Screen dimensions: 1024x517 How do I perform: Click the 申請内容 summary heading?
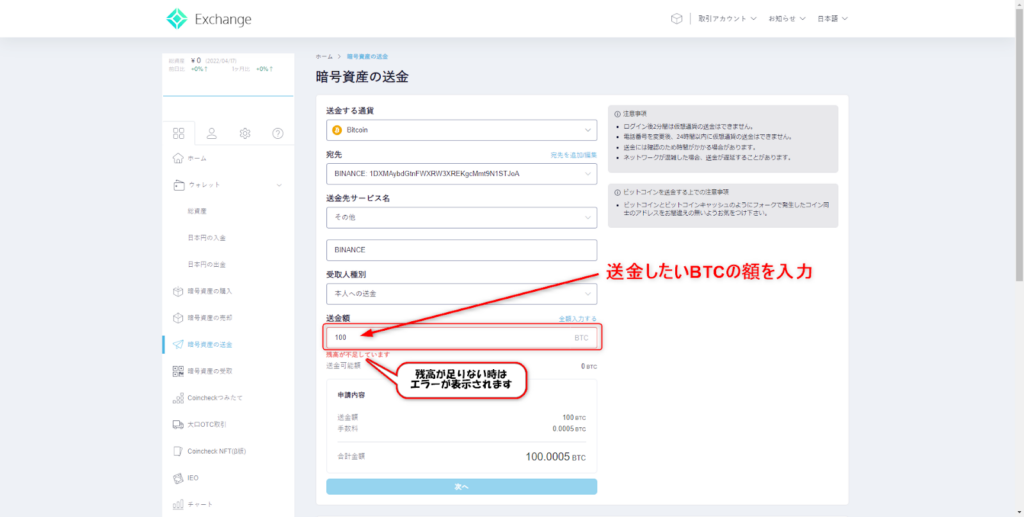coord(351,396)
